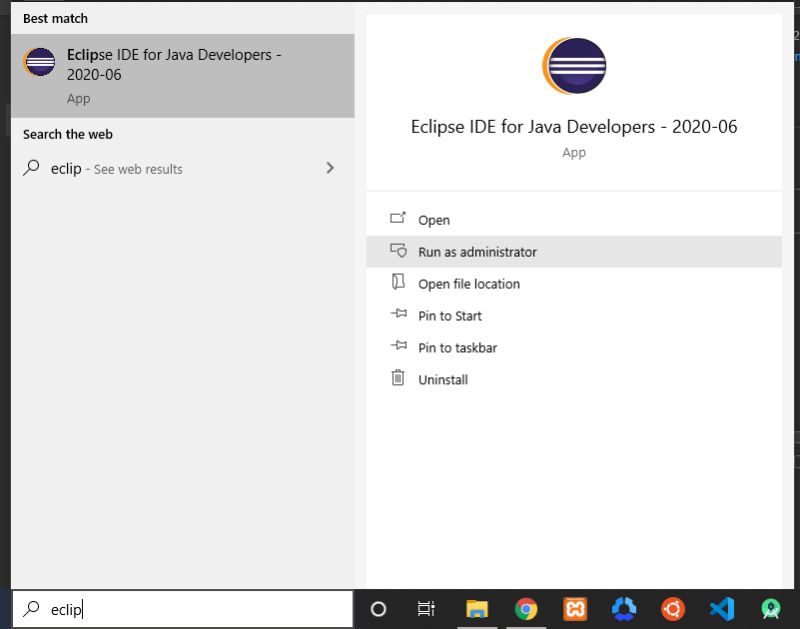This screenshot has width=800, height=629.
Task: Pin Eclipse IDE to Start
Action: pos(450,316)
